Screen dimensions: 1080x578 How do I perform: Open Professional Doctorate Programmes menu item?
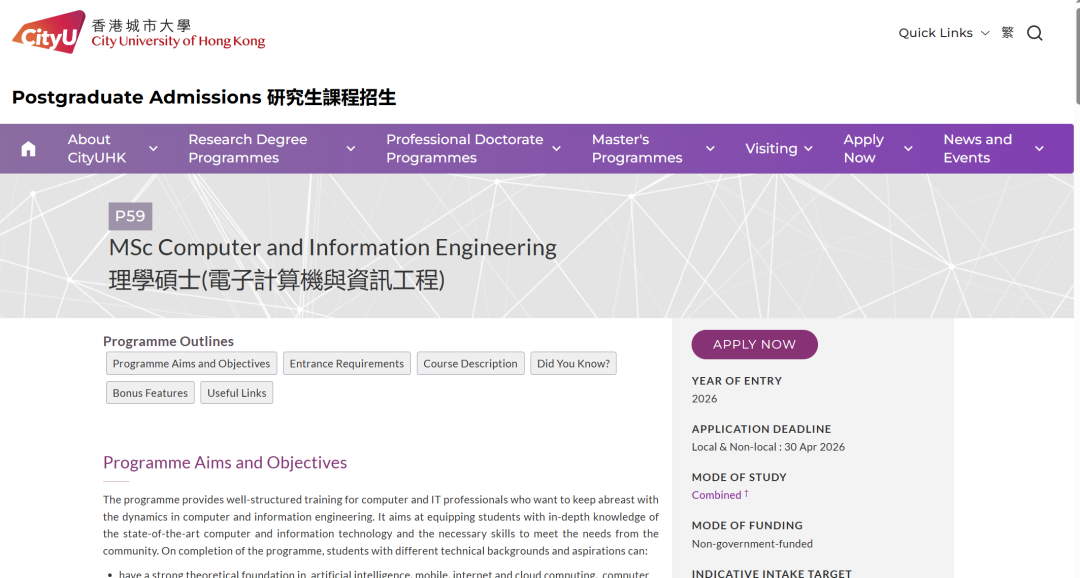(465, 149)
